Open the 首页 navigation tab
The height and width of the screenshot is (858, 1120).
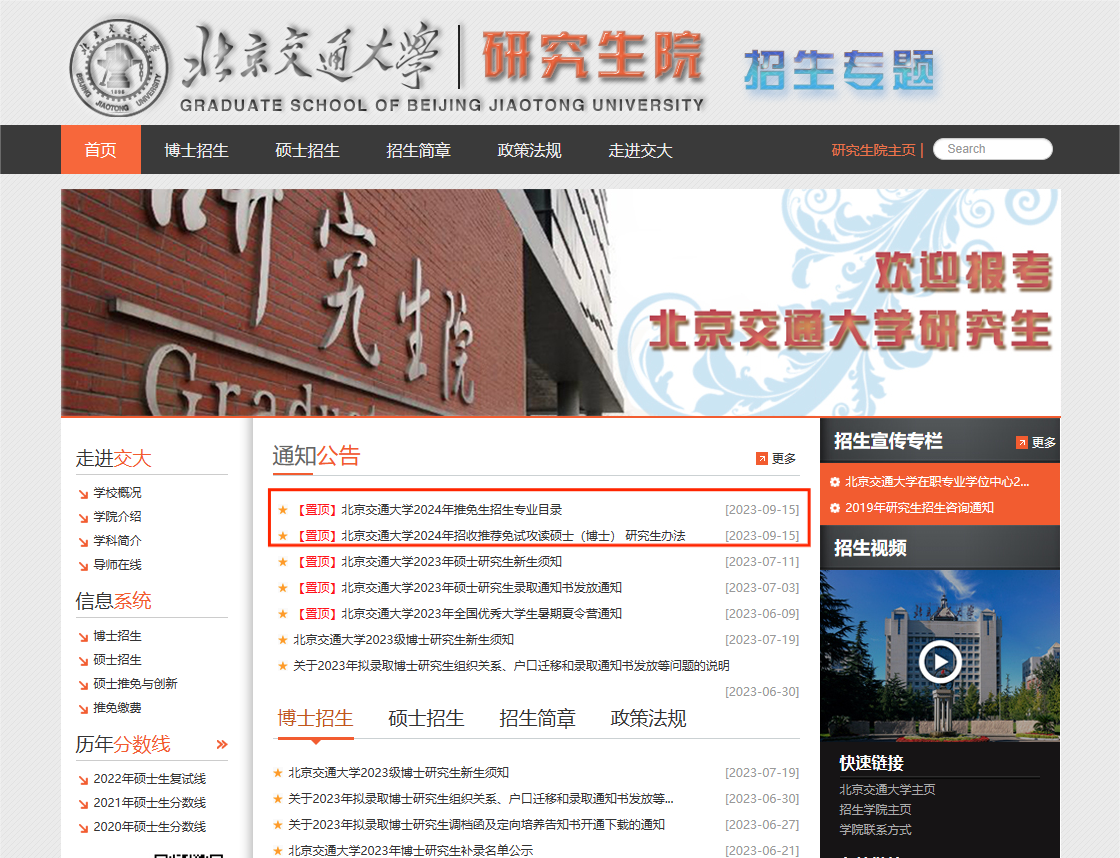[x=101, y=149]
